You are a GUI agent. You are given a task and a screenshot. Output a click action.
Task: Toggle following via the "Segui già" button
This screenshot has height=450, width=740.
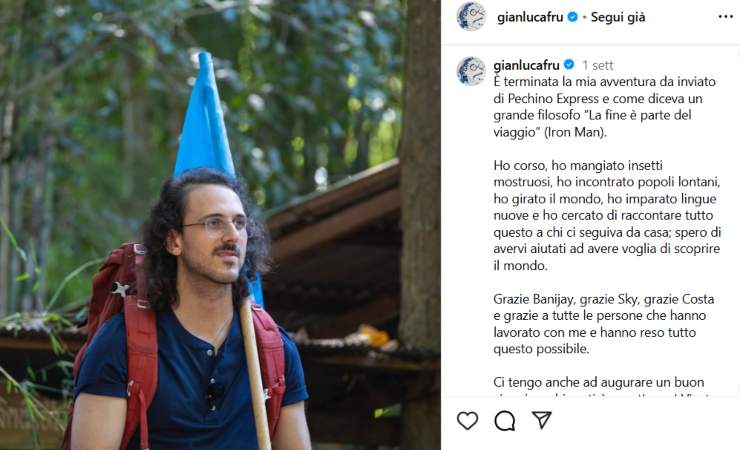[x=618, y=17]
